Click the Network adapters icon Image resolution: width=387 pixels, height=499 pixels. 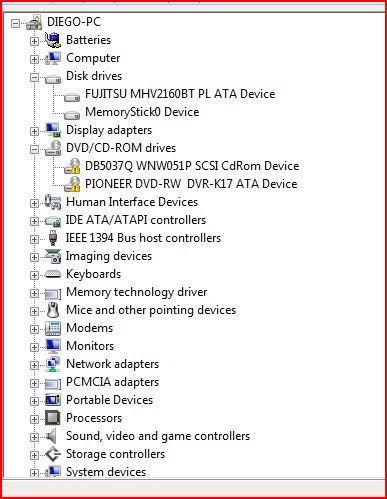53,364
